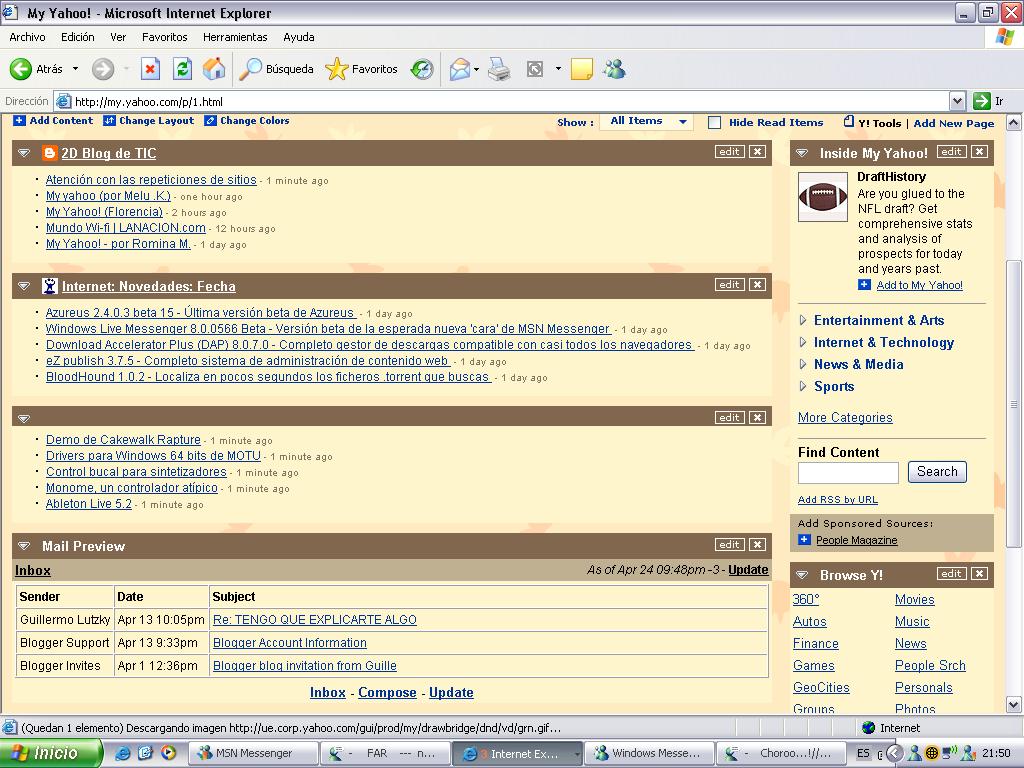Collapse the Internet: Novedades: Fecha module
Screen dimensions: 1024x768
(x=24, y=285)
